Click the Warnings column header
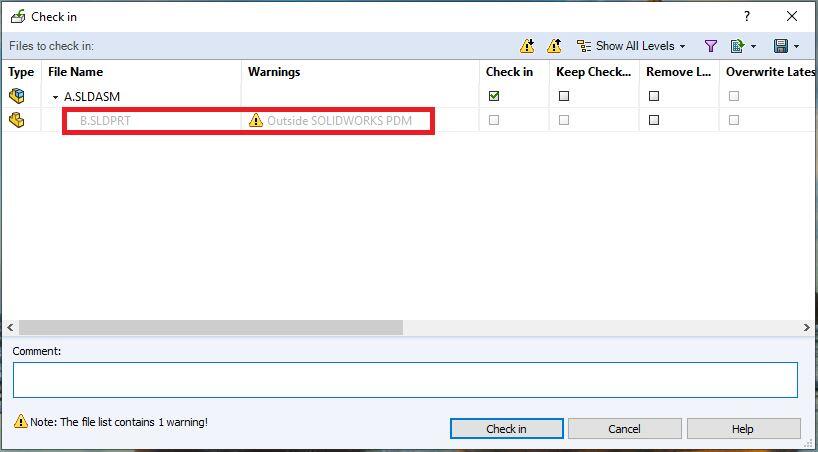The width and height of the screenshot is (818, 452). (x=360, y=72)
